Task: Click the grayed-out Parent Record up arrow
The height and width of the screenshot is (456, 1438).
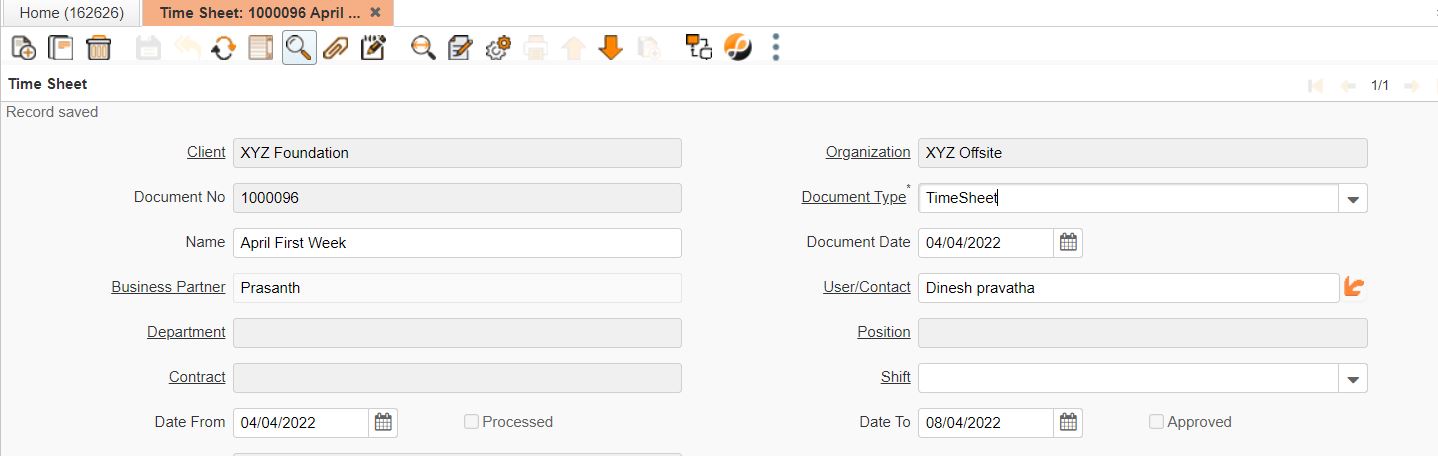Action: 573,47
